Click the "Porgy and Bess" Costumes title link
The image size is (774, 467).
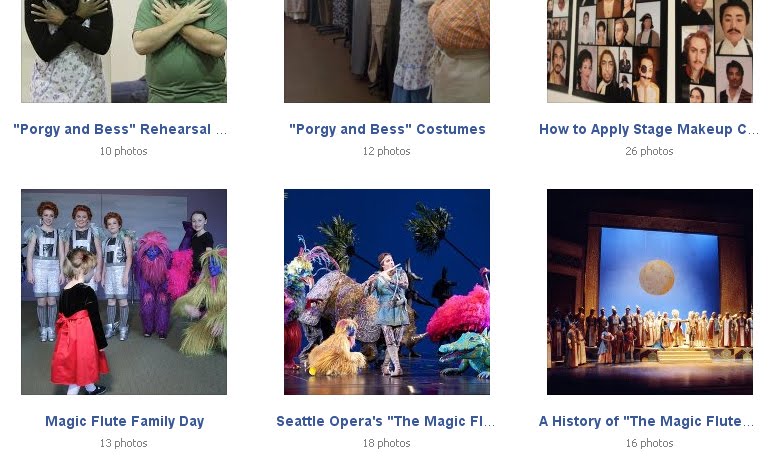pos(387,129)
